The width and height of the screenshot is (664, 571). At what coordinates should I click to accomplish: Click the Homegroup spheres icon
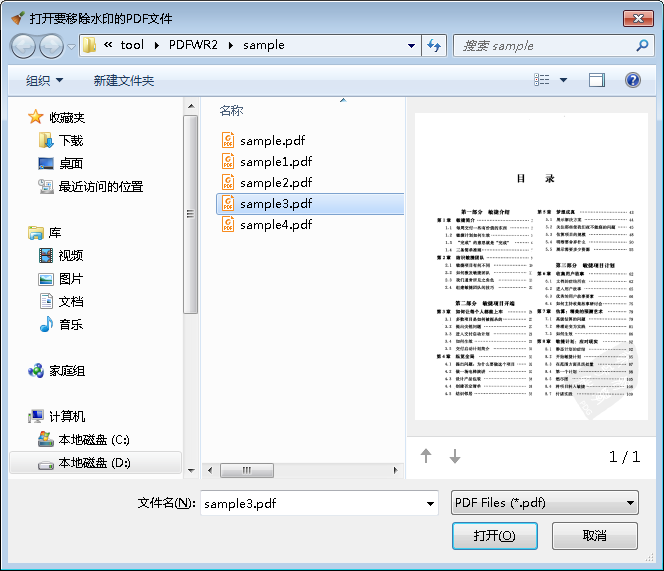(x=36, y=371)
